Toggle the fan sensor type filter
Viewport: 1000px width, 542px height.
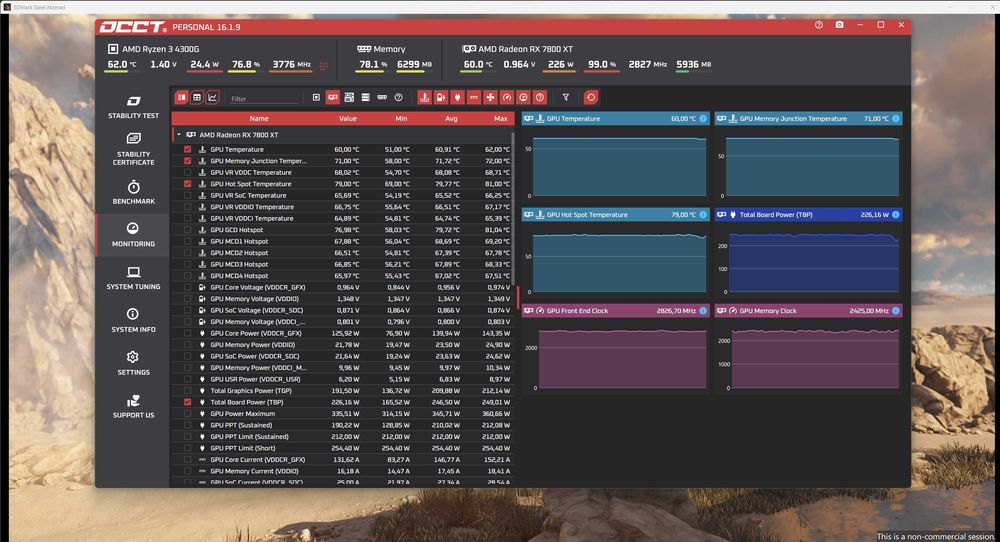(490, 98)
